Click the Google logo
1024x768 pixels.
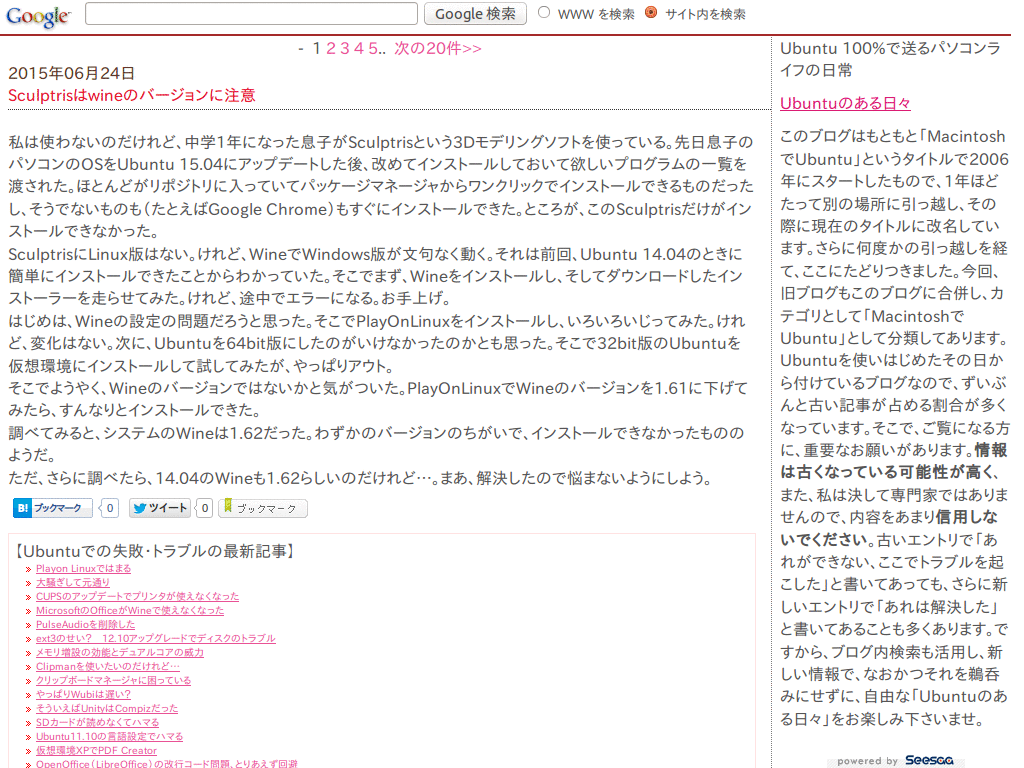pos(38,16)
